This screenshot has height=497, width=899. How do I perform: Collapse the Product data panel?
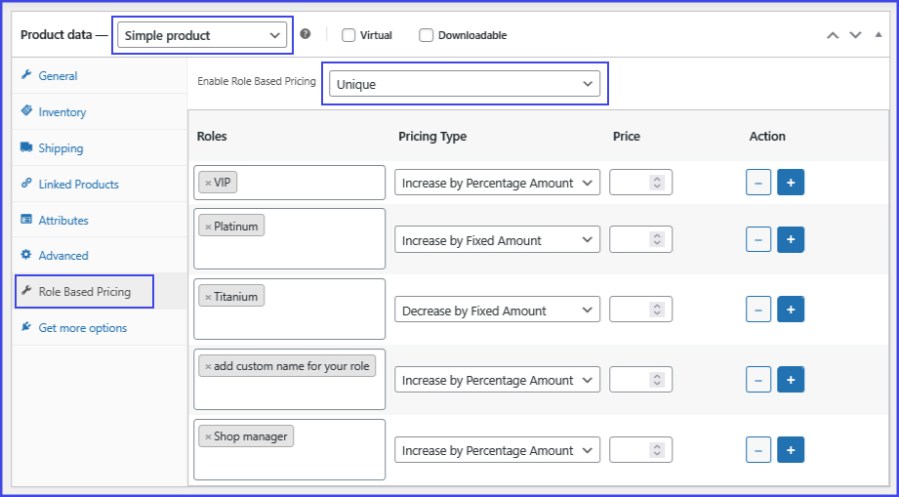pyautogui.click(x=878, y=35)
